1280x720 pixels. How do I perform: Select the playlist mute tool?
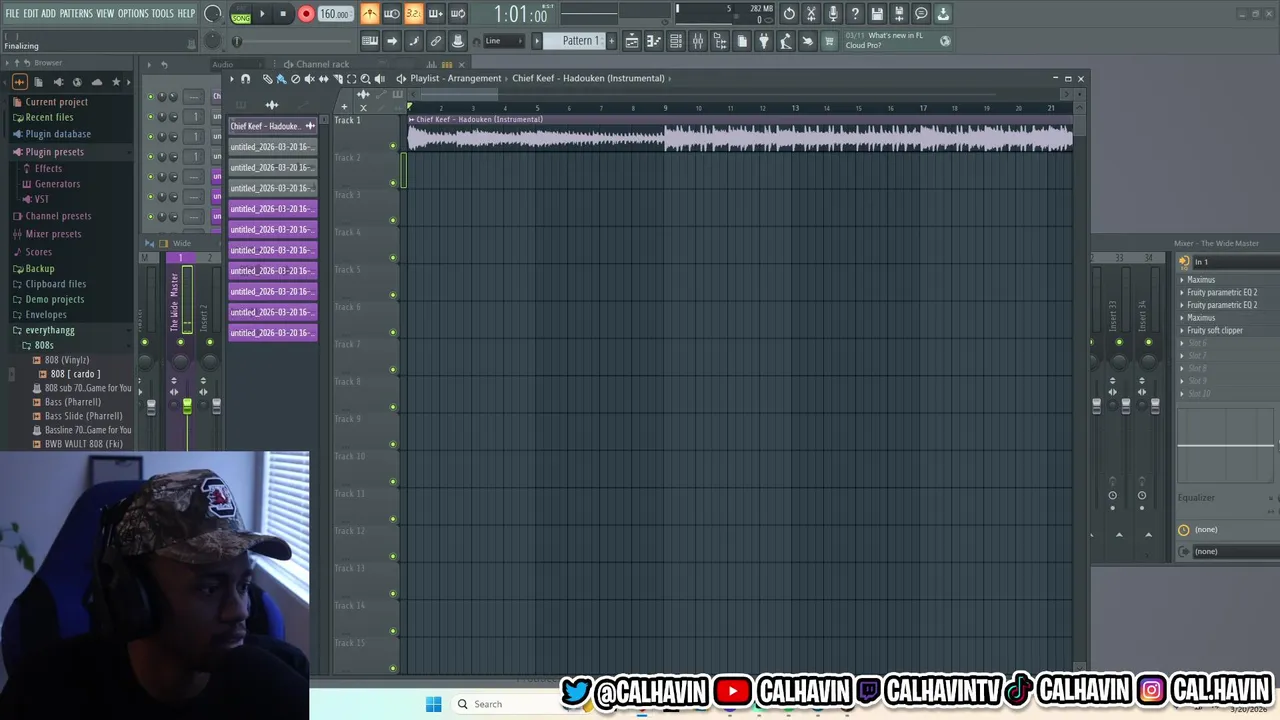pyautogui.click(x=309, y=79)
